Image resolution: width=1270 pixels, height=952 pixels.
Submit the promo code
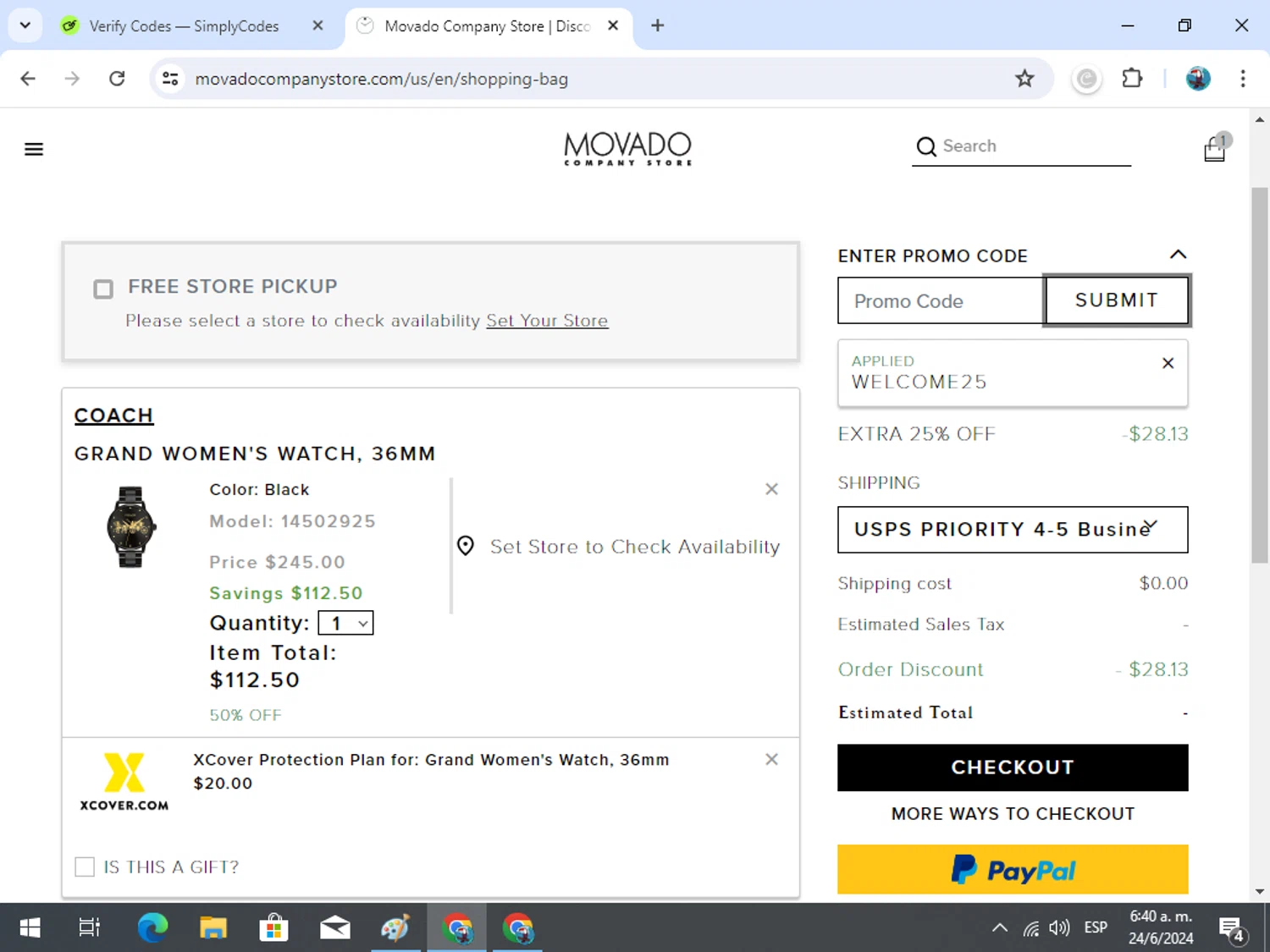tap(1117, 300)
